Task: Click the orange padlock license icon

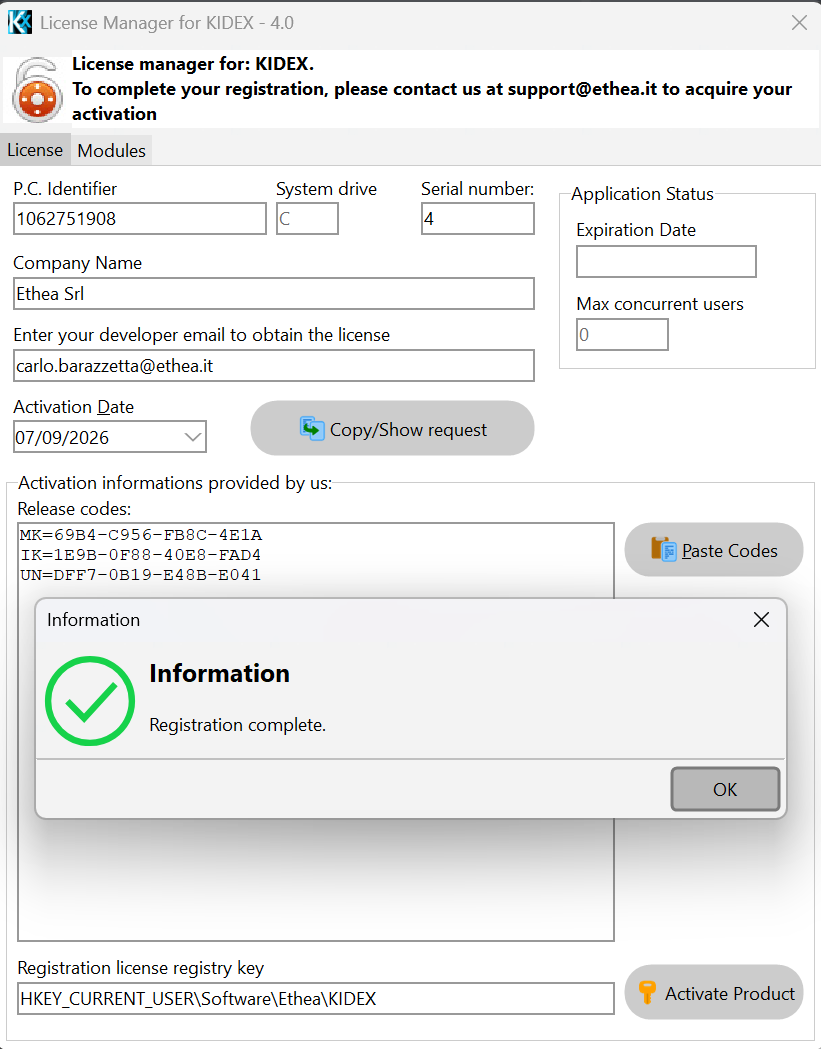Action: pyautogui.click(x=37, y=90)
